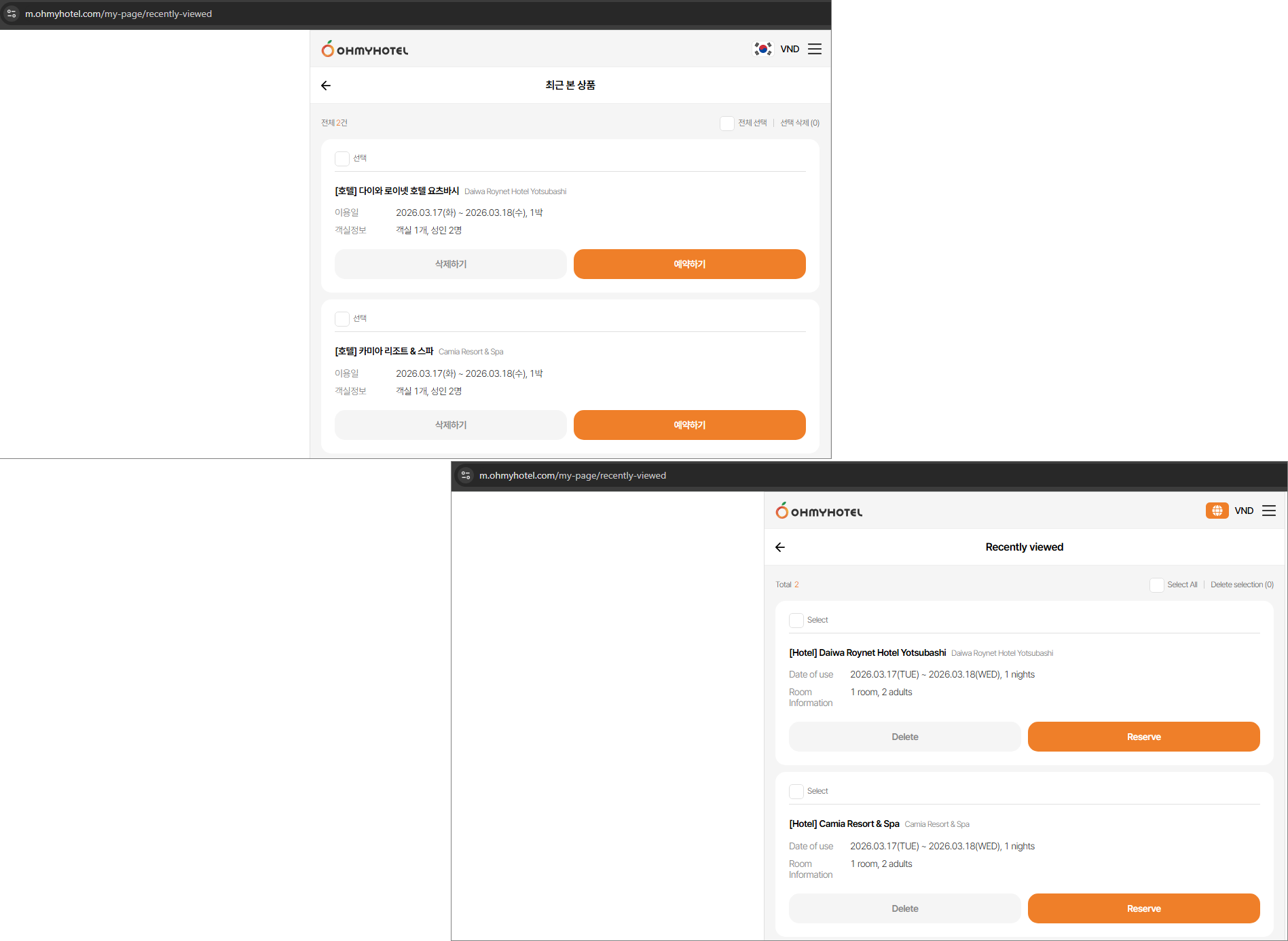This screenshot has width=1288, height=941.
Task: Click the OHMYHOTEL logo in English window
Action: [819, 511]
